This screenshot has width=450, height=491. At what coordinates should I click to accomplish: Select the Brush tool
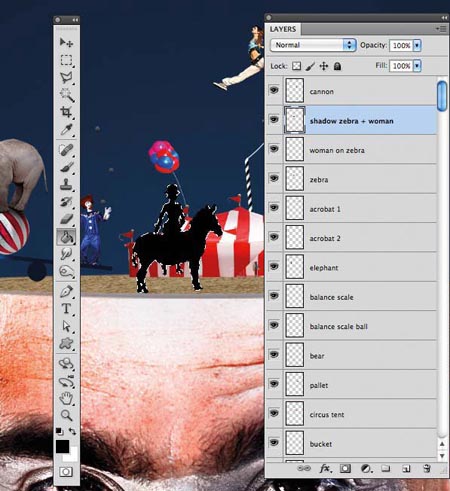(x=66, y=167)
